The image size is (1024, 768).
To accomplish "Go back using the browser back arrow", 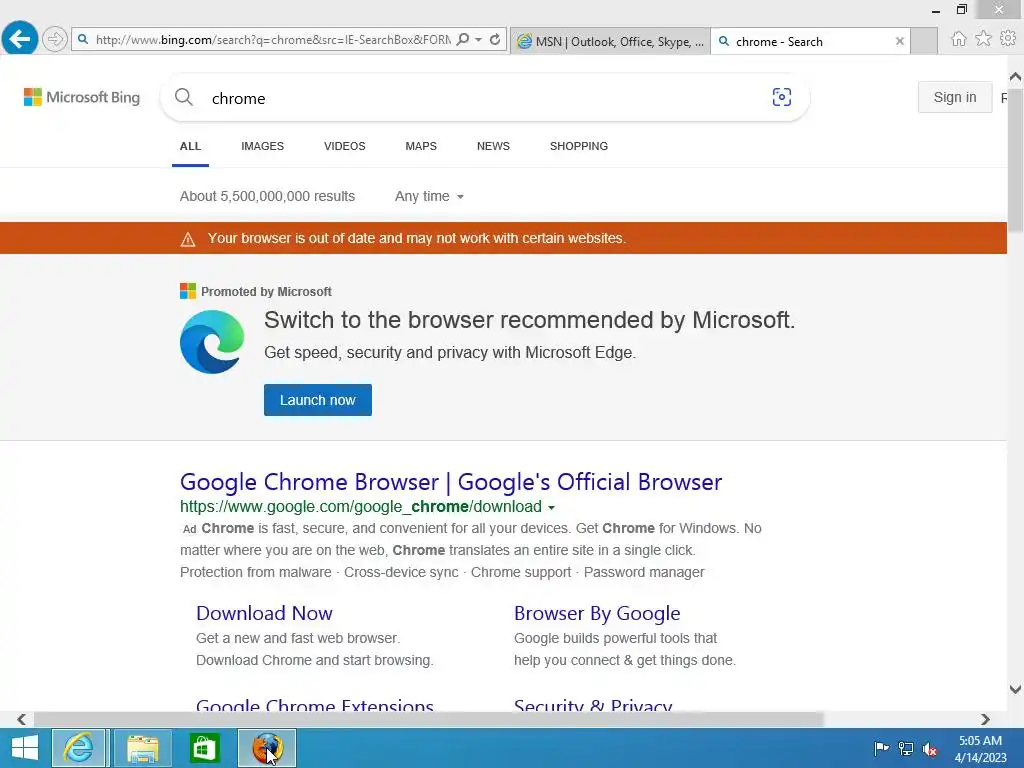I will [x=20, y=39].
